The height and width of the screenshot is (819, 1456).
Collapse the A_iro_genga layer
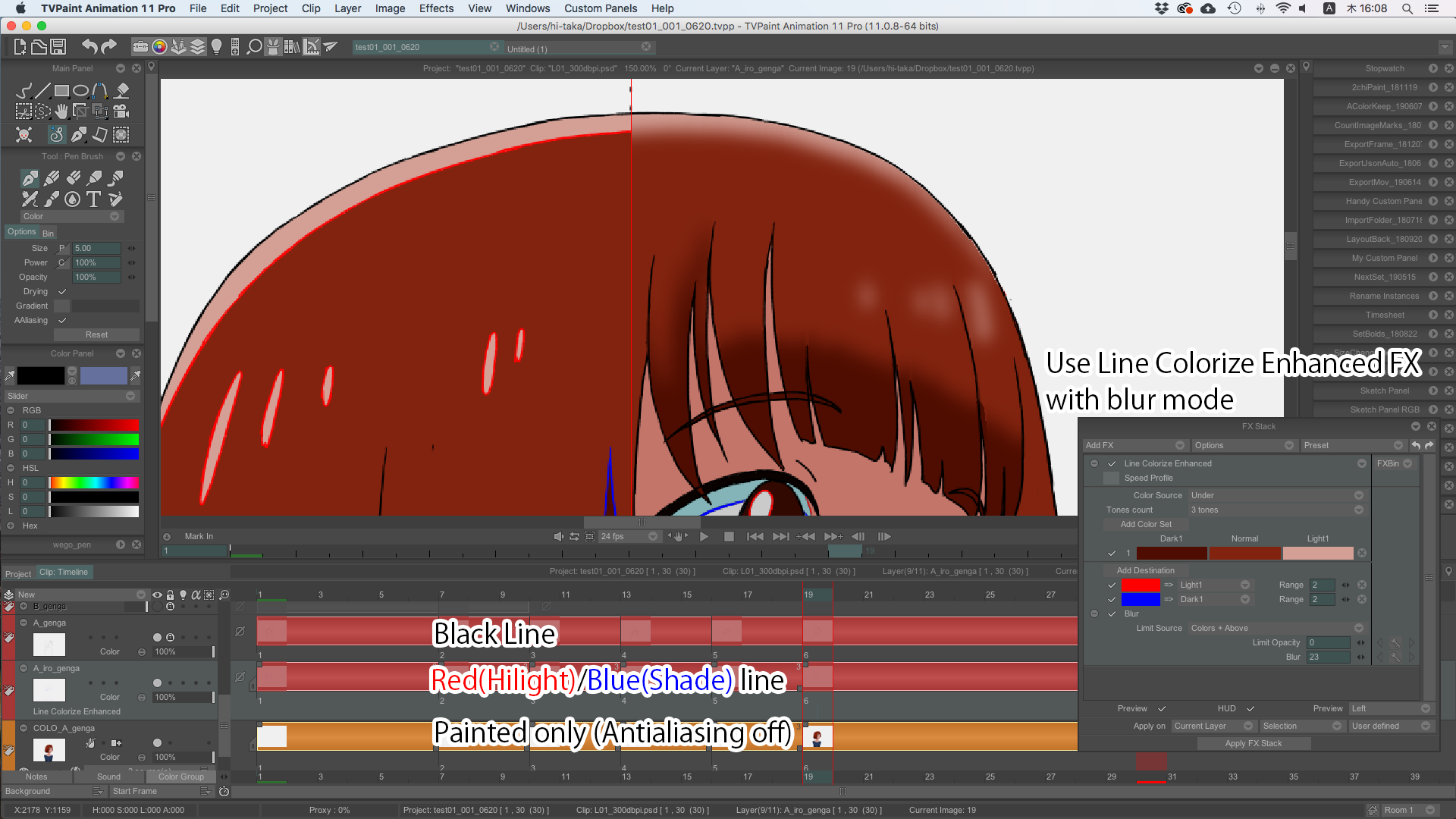pos(24,668)
